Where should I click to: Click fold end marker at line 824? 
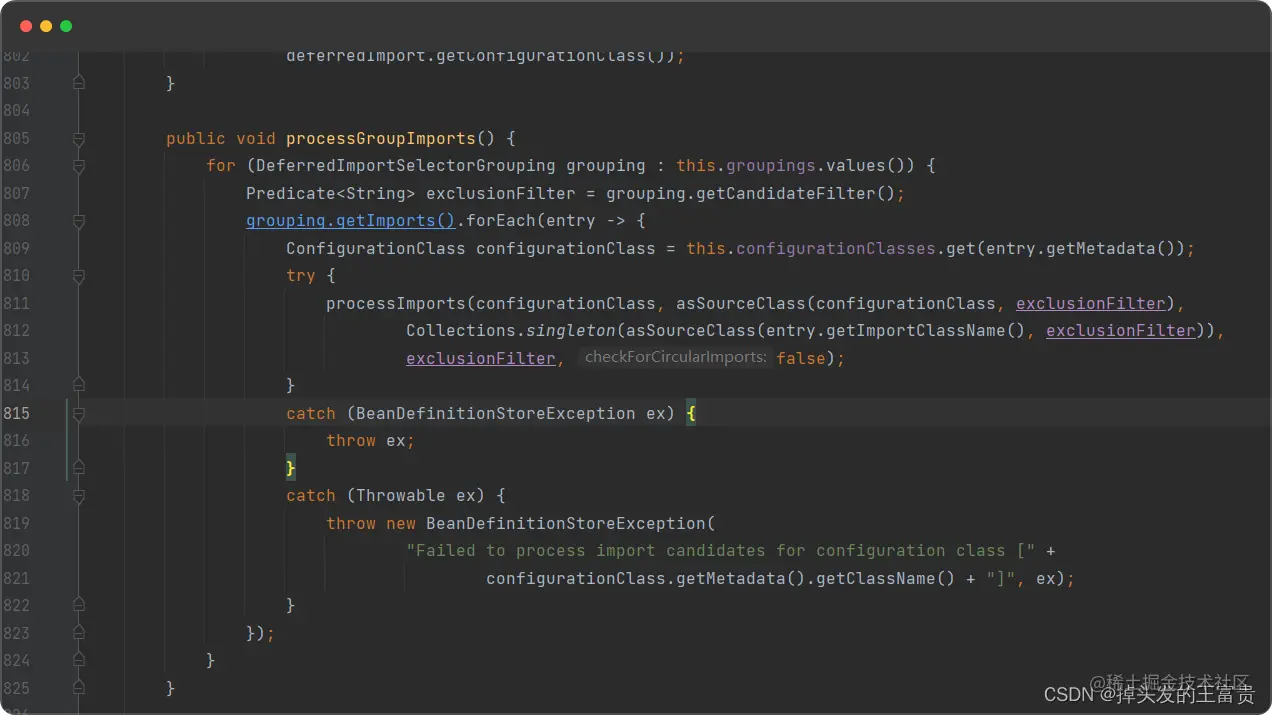click(x=79, y=661)
